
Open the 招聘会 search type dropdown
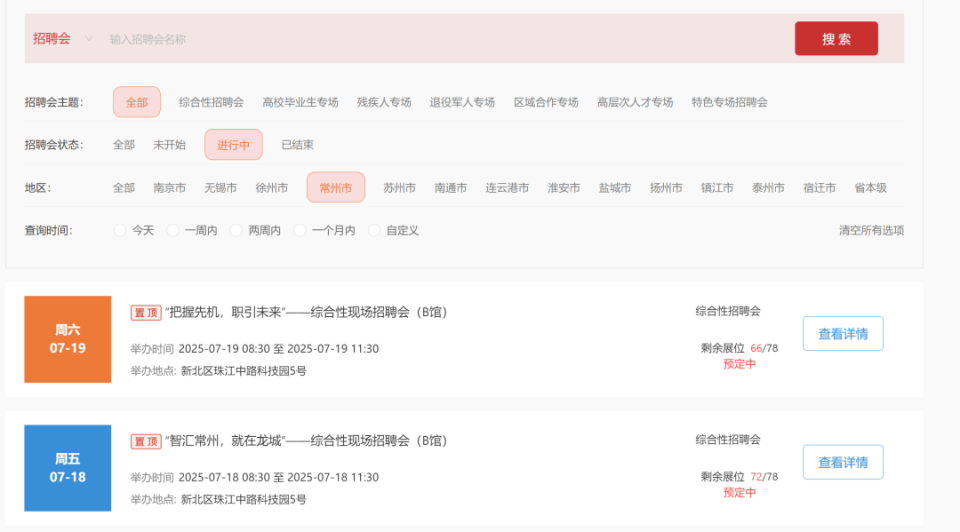pos(62,39)
